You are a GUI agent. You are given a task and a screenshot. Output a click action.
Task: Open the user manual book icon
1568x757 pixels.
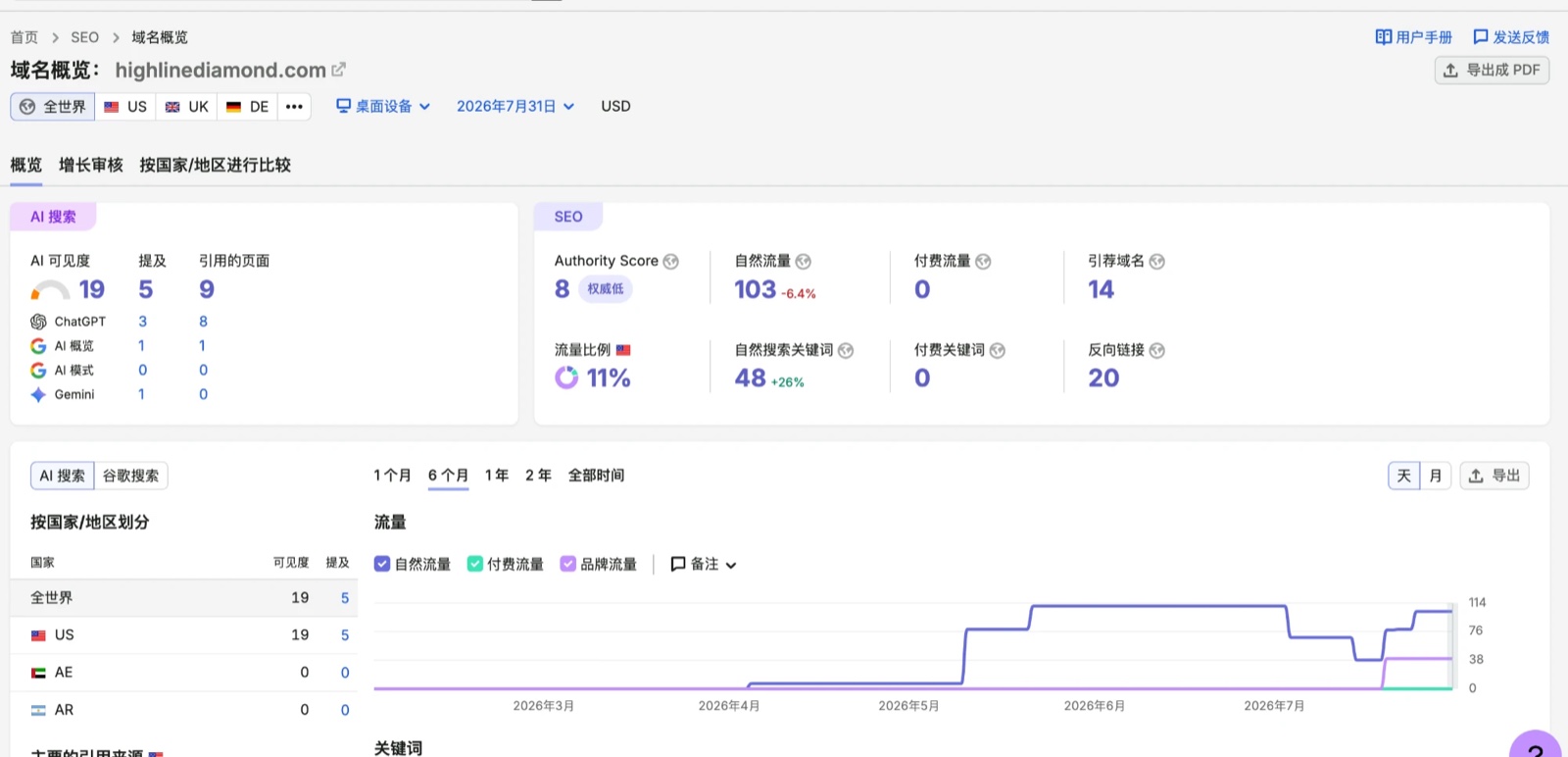pos(1384,37)
